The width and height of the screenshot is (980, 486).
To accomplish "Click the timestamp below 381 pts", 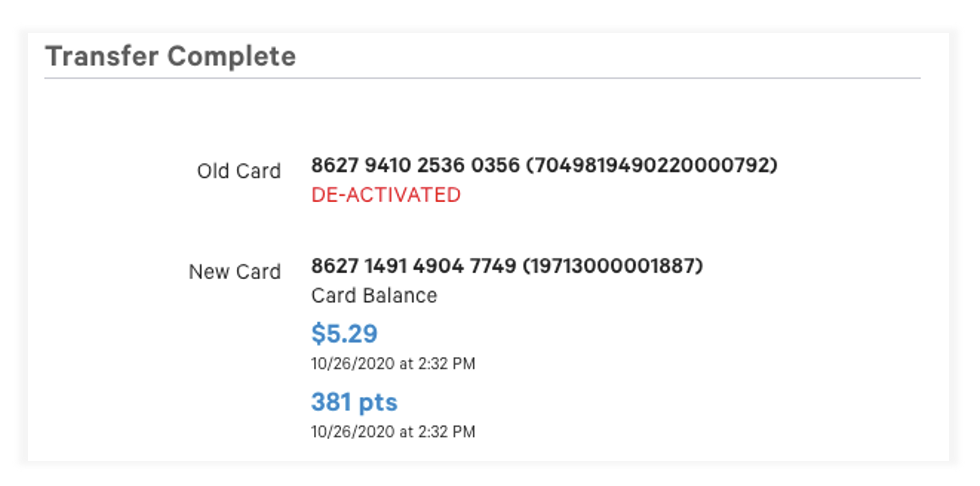I will click(x=393, y=432).
